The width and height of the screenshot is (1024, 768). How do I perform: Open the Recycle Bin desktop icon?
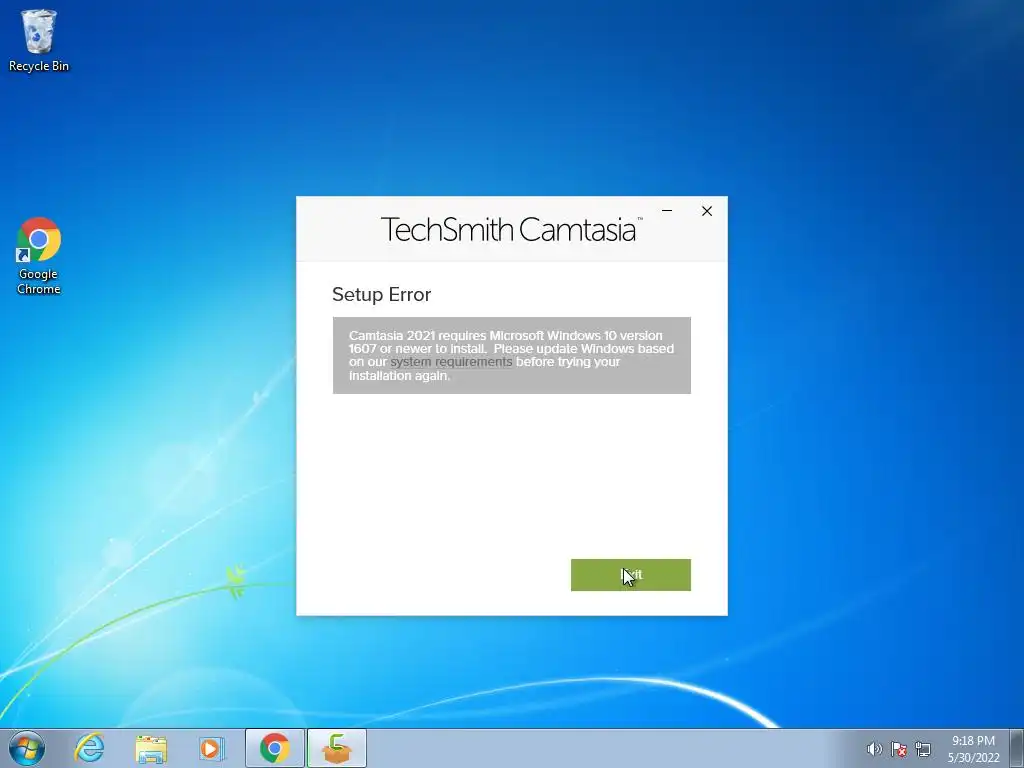pos(39,40)
